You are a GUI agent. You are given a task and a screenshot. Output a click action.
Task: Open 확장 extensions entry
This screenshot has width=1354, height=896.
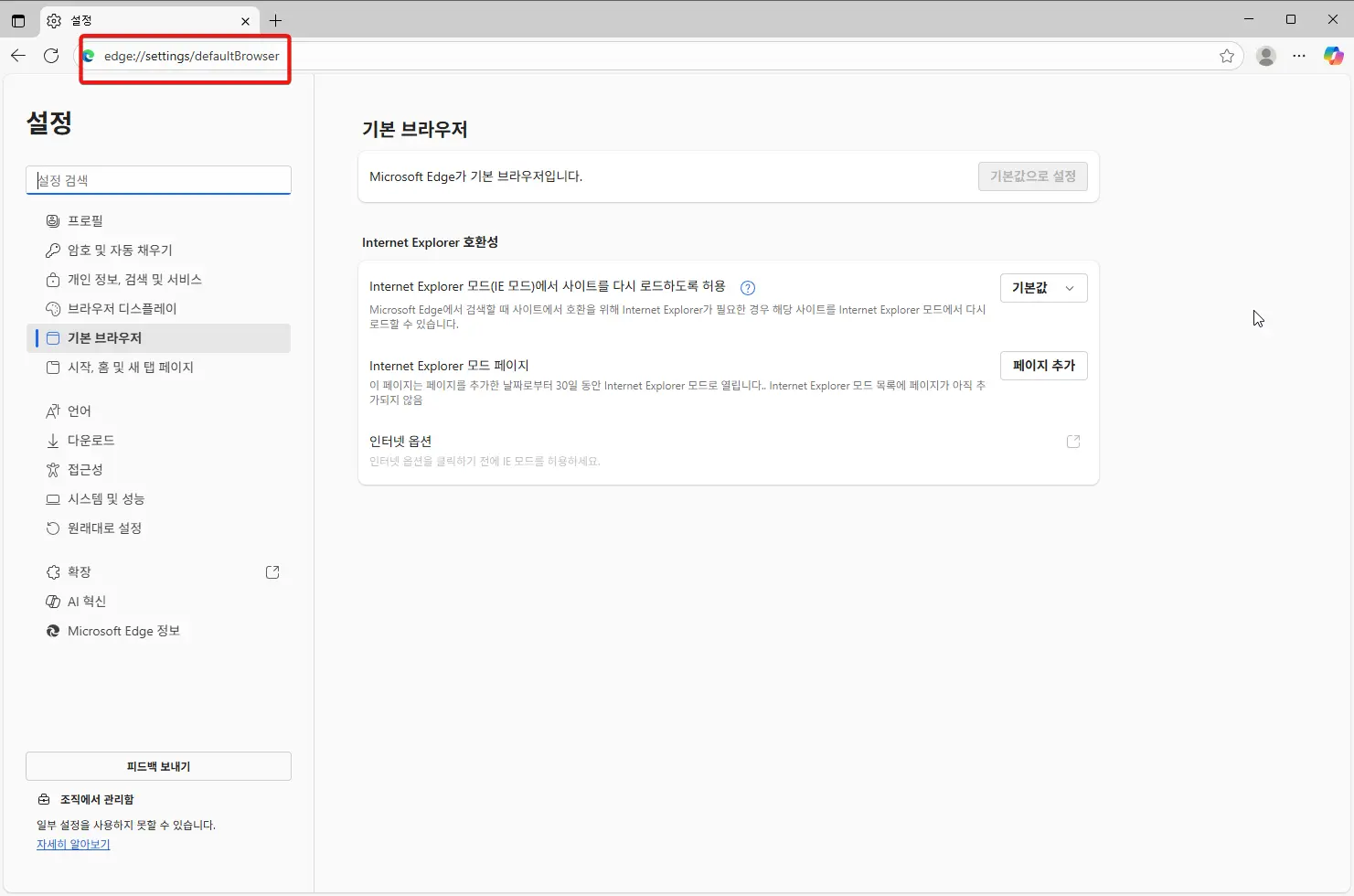coord(158,571)
